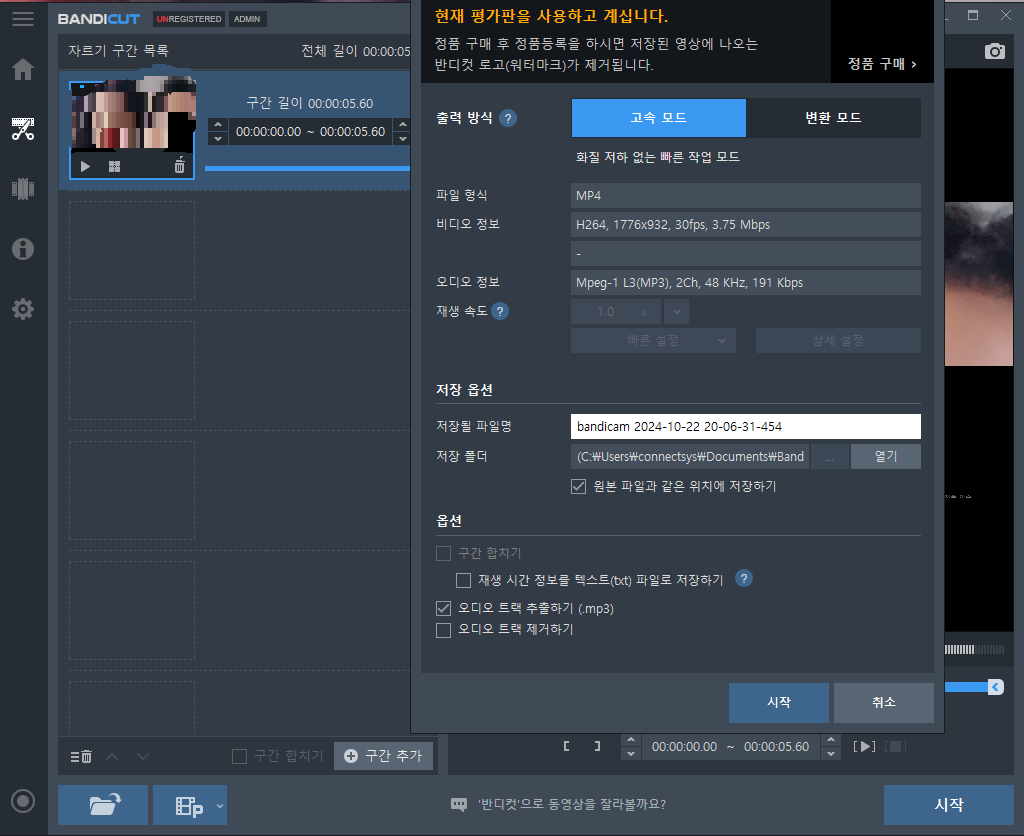1024x836 pixels.
Task: Open Settings with the gear icon
Action: [x=22, y=309]
